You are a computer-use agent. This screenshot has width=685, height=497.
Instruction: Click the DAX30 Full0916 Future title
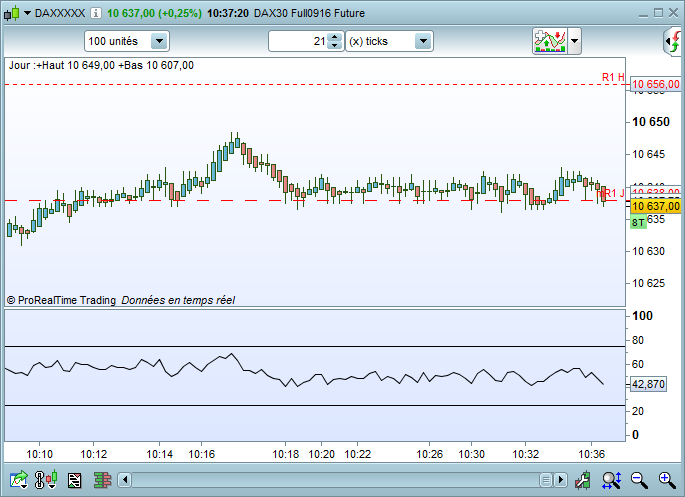click(309, 13)
